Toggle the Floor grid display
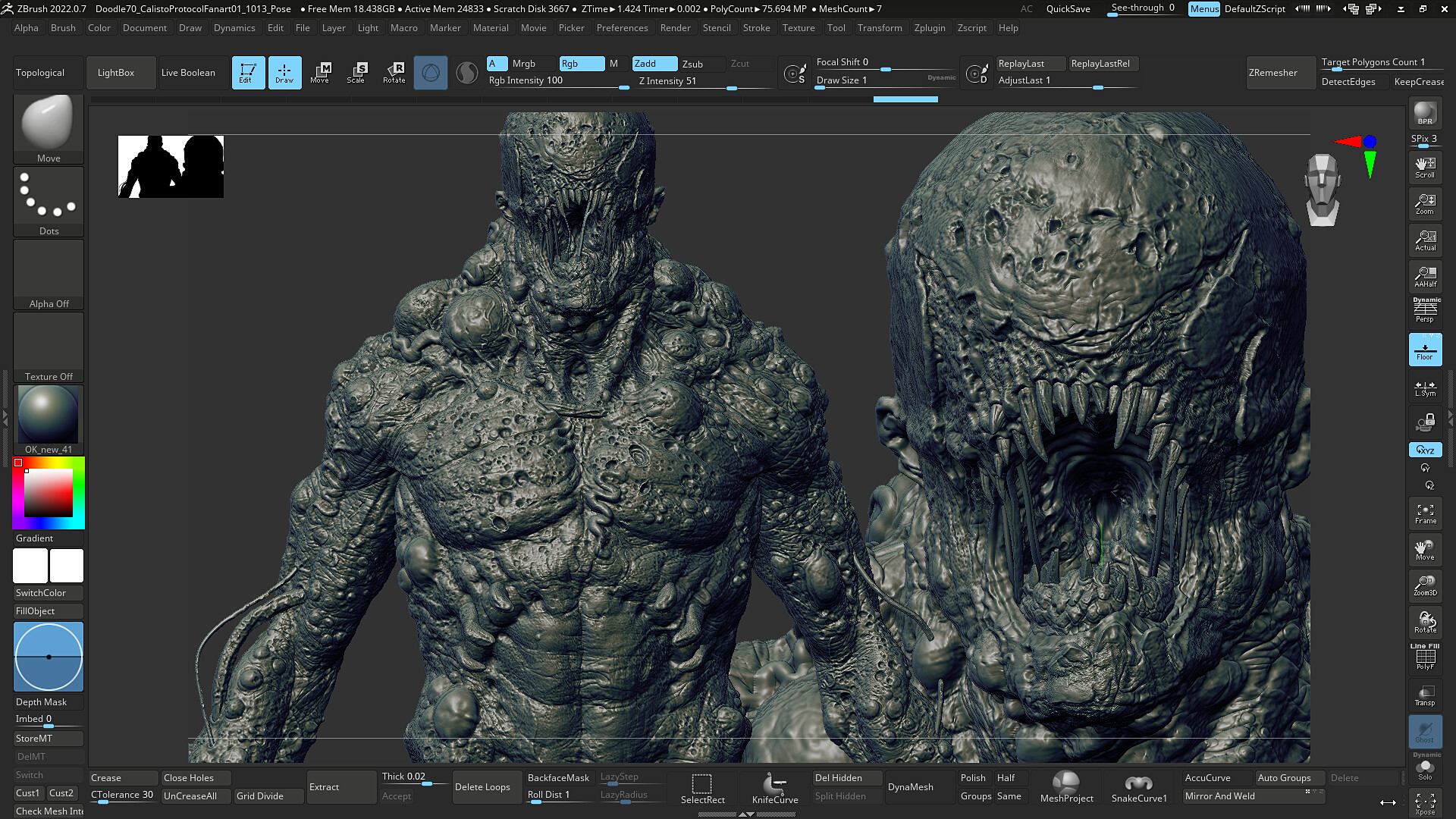This screenshot has height=819, width=1456. [x=1425, y=350]
